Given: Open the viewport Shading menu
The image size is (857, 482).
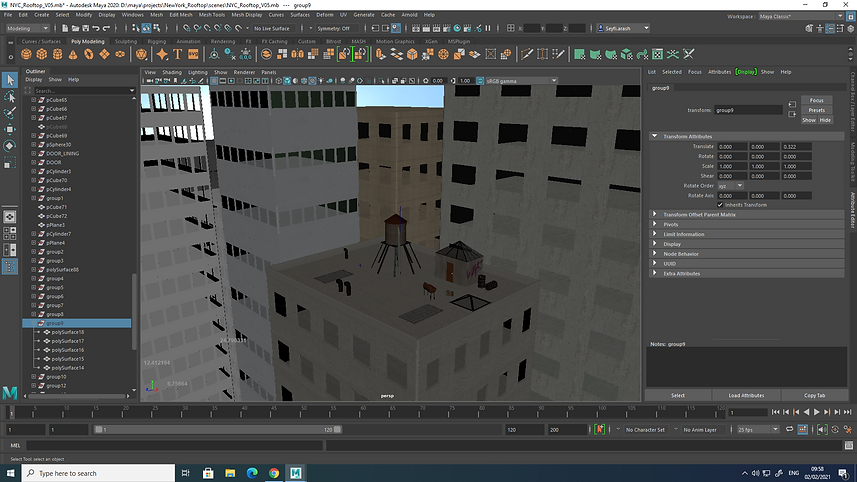Looking at the screenshot, I should coord(172,72).
